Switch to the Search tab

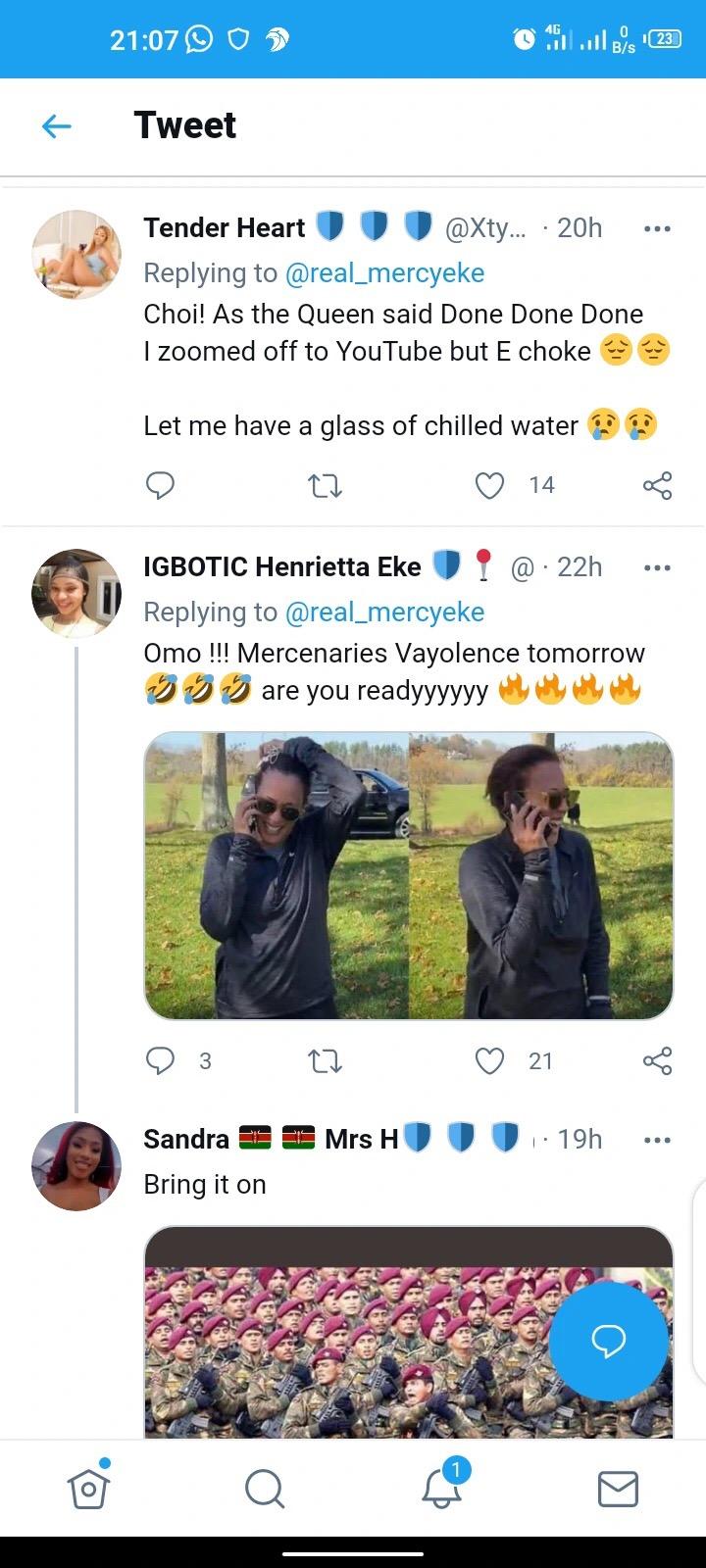(265, 1490)
